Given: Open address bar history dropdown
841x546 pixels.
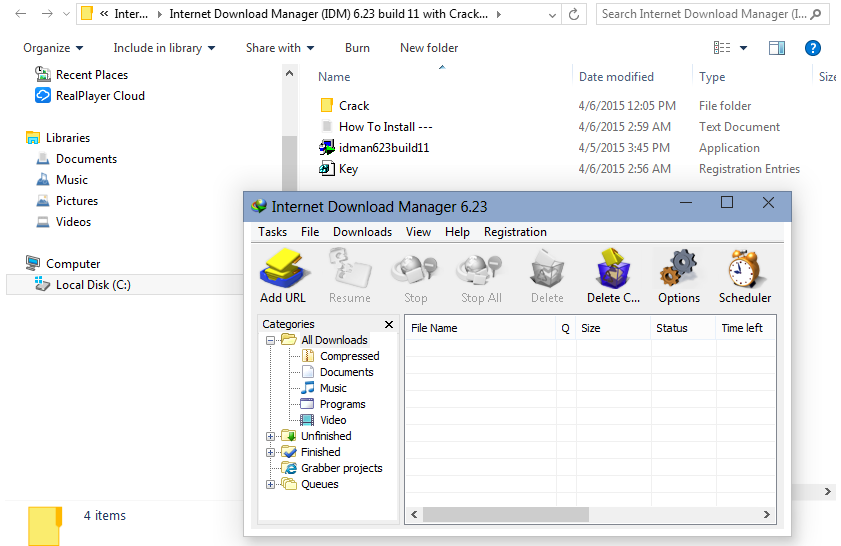Looking at the screenshot, I should coord(552,14).
